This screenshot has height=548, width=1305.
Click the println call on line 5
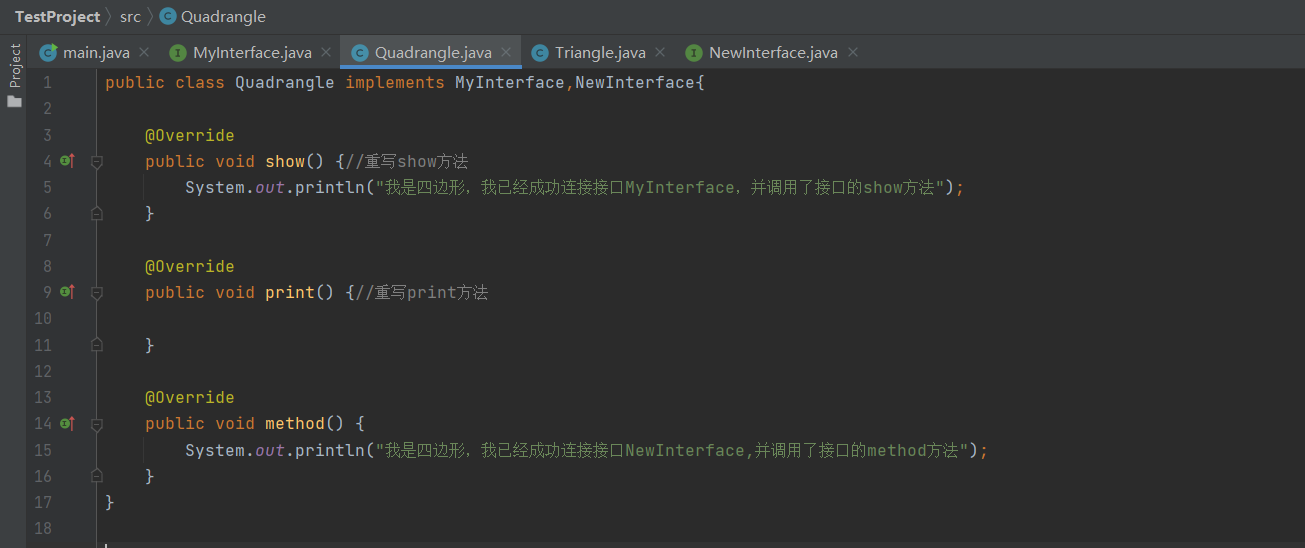(330, 187)
